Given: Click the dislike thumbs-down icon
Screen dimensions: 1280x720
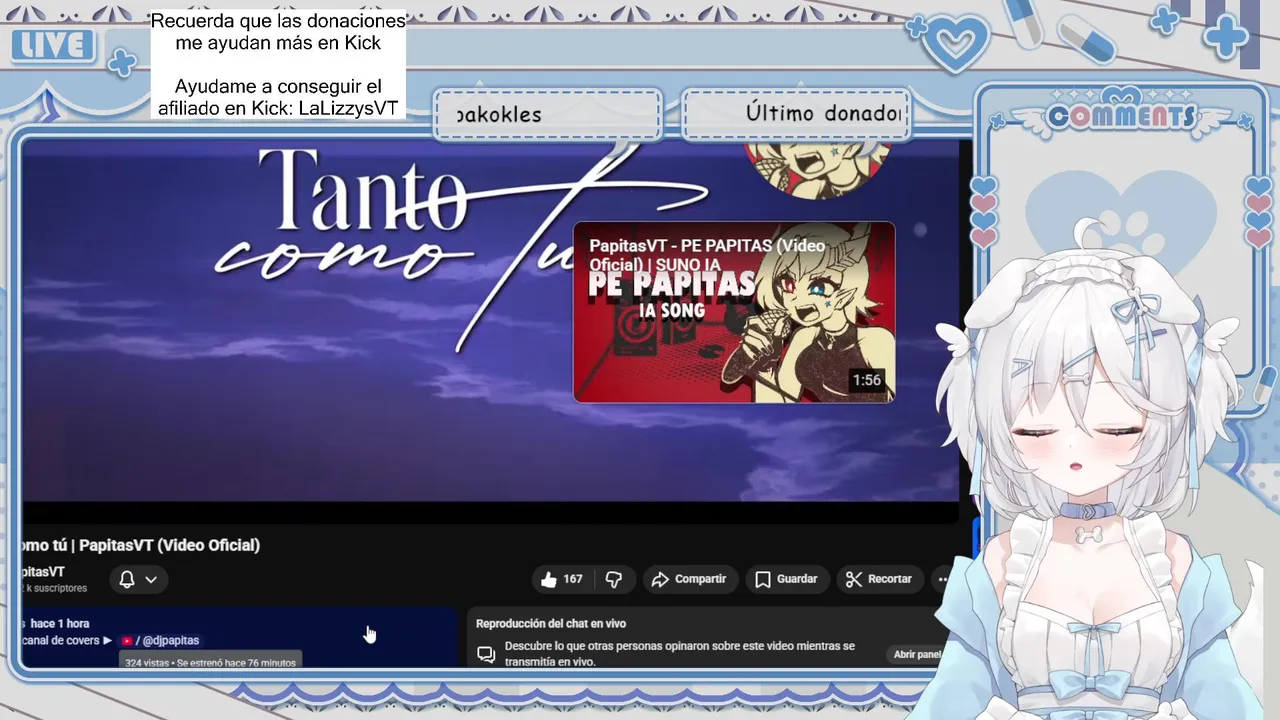Looking at the screenshot, I should [614, 579].
